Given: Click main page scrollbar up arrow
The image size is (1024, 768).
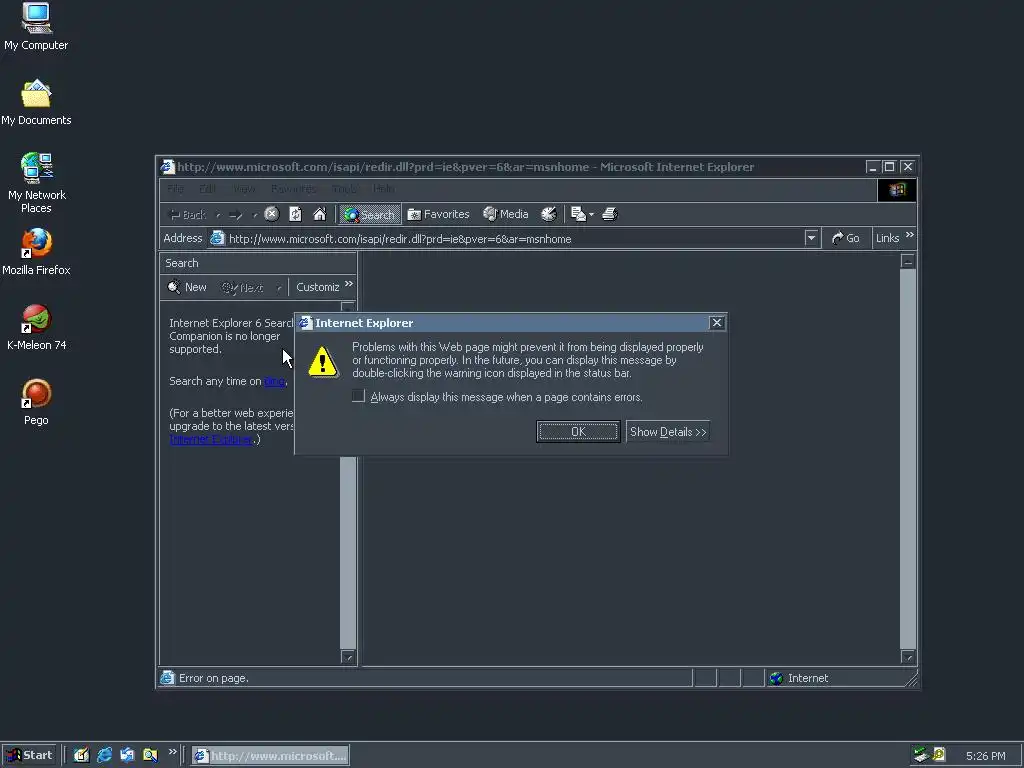Looking at the screenshot, I should click(x=908, y=261).
